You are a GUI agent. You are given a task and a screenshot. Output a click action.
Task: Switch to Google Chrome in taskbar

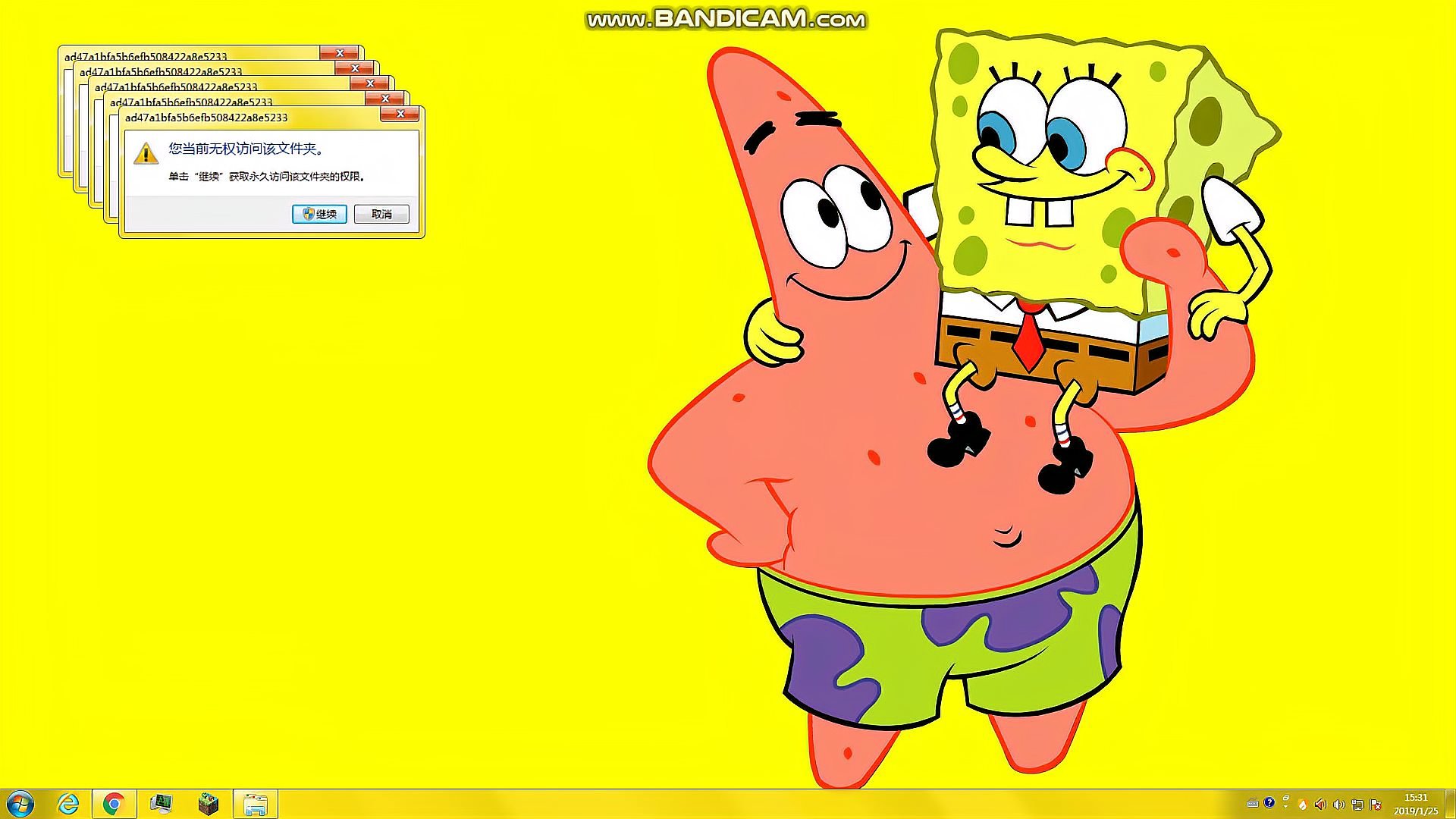tap(114, 804)
